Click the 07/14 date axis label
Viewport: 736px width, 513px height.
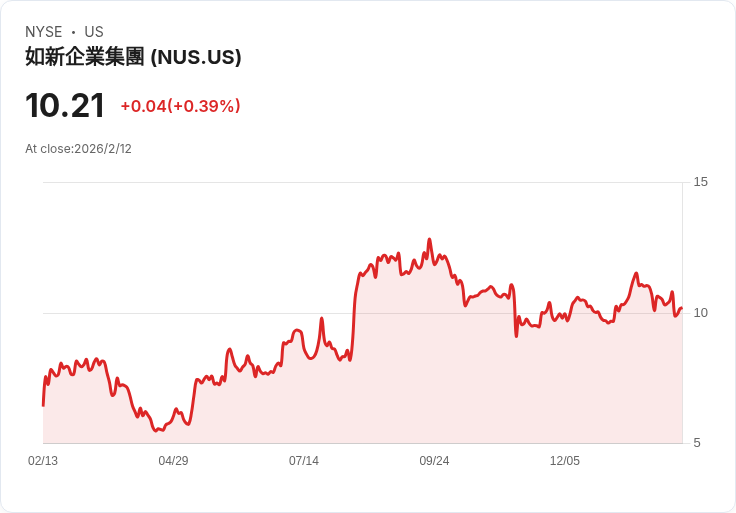[304, 461]
